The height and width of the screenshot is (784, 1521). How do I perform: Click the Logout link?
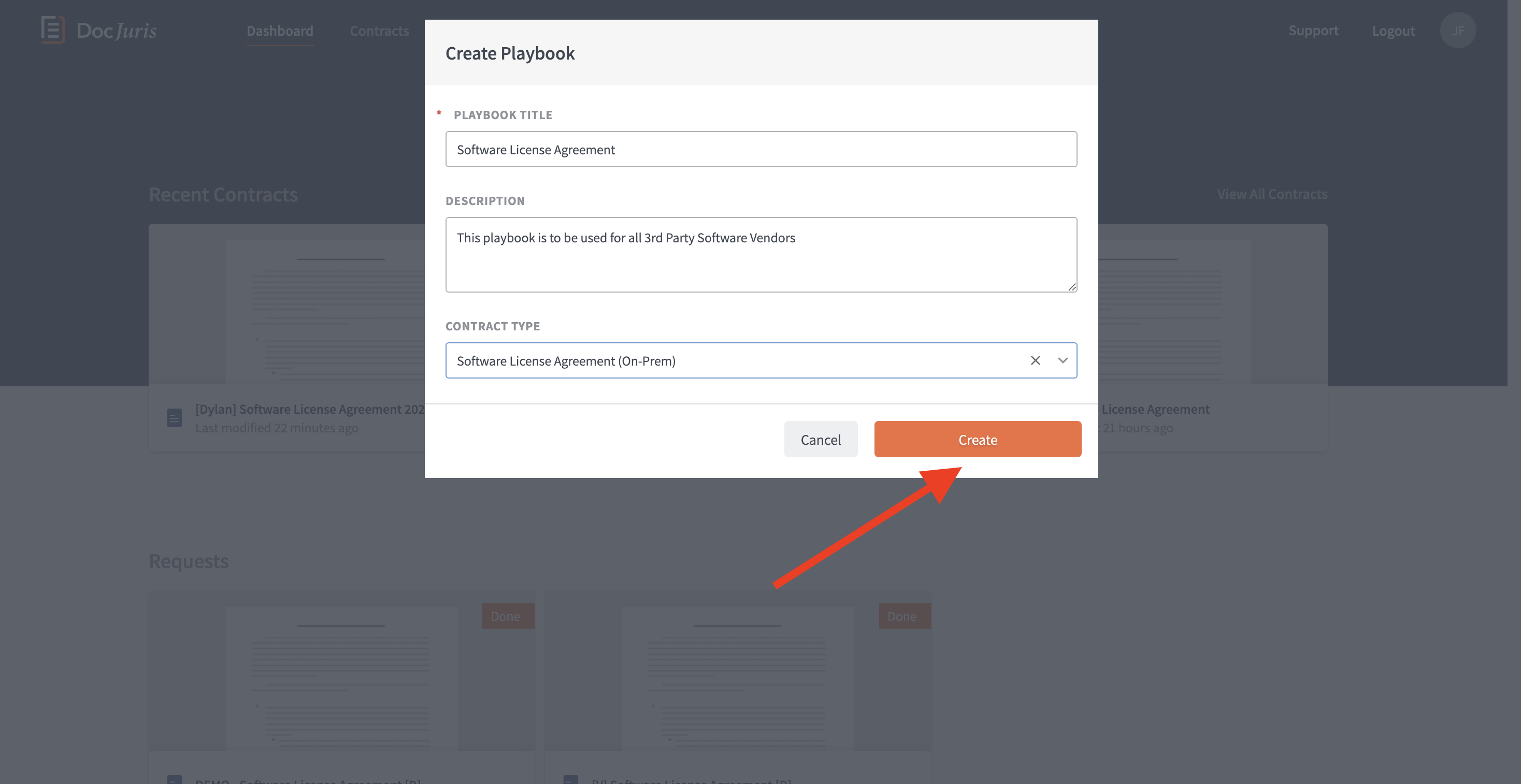coord(1393,31)
